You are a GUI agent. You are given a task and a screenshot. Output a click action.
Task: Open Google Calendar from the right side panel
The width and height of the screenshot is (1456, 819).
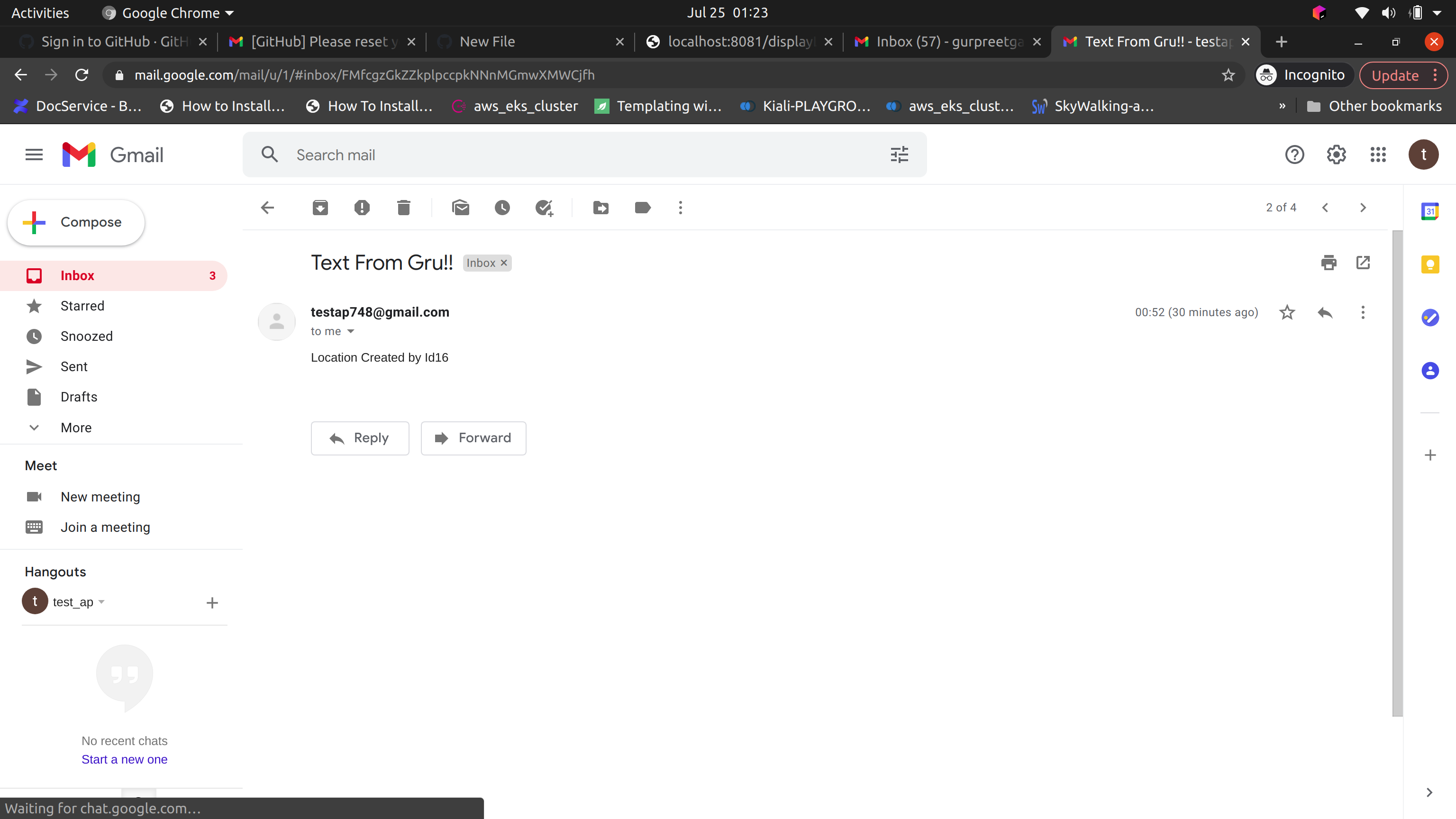[x=1430, y=211]
